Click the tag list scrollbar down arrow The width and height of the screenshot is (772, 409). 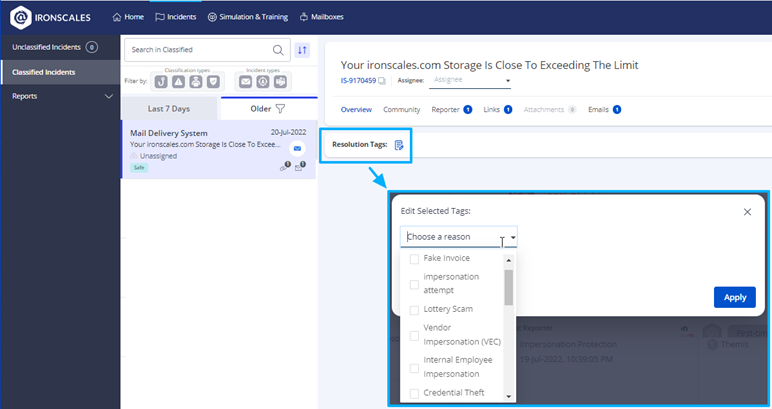509,396
